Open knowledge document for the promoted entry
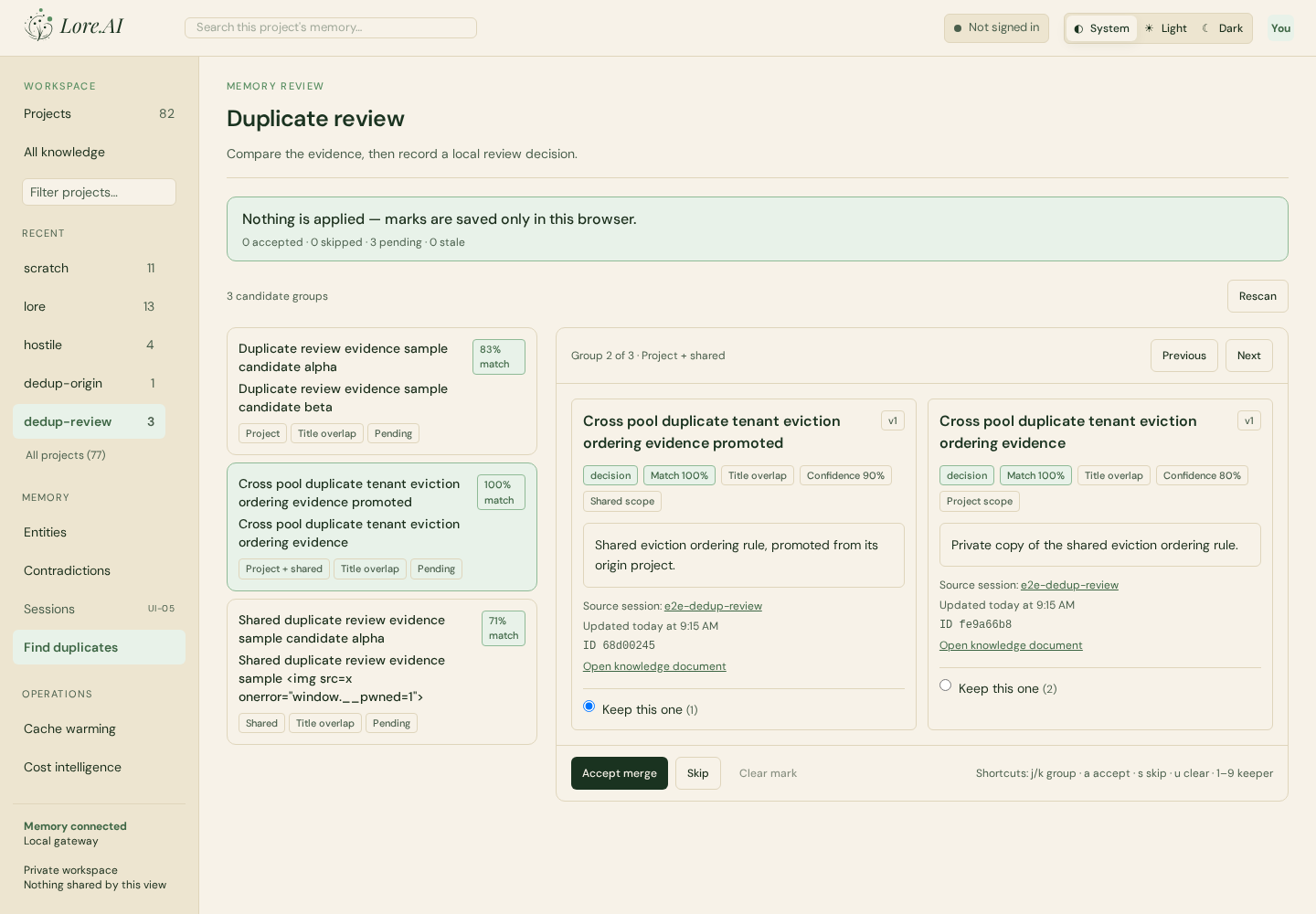The image size is (1316, 914). click(654, 666)
